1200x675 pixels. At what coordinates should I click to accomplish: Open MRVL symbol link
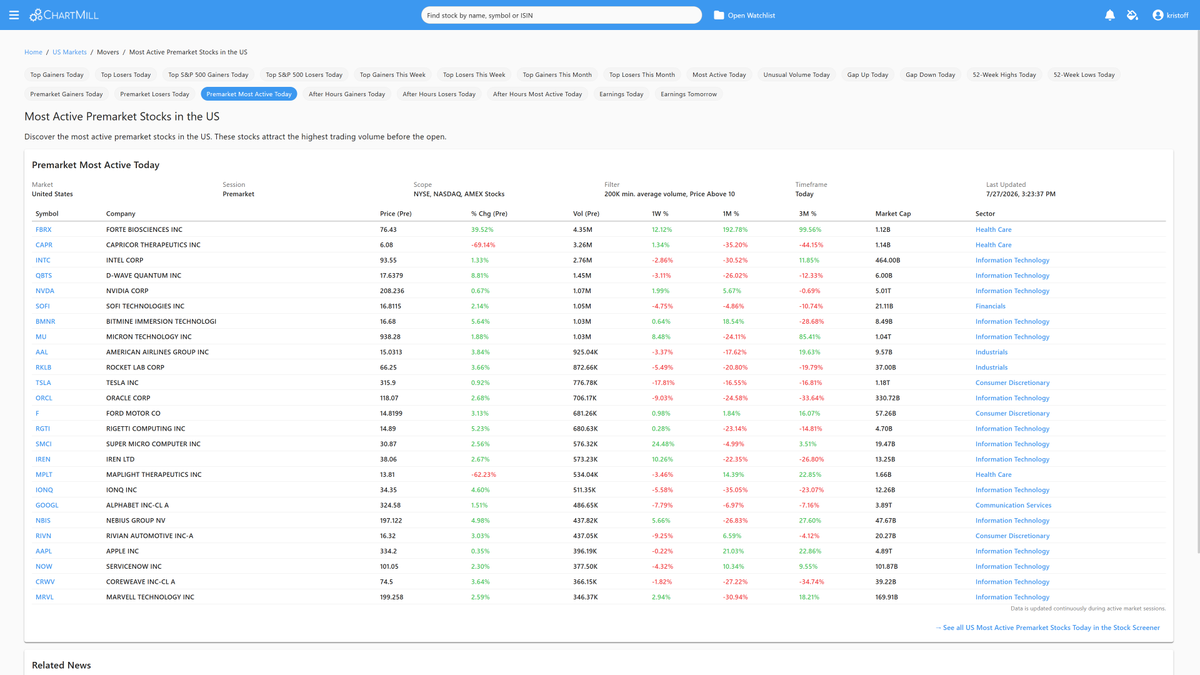click(45, 597)
